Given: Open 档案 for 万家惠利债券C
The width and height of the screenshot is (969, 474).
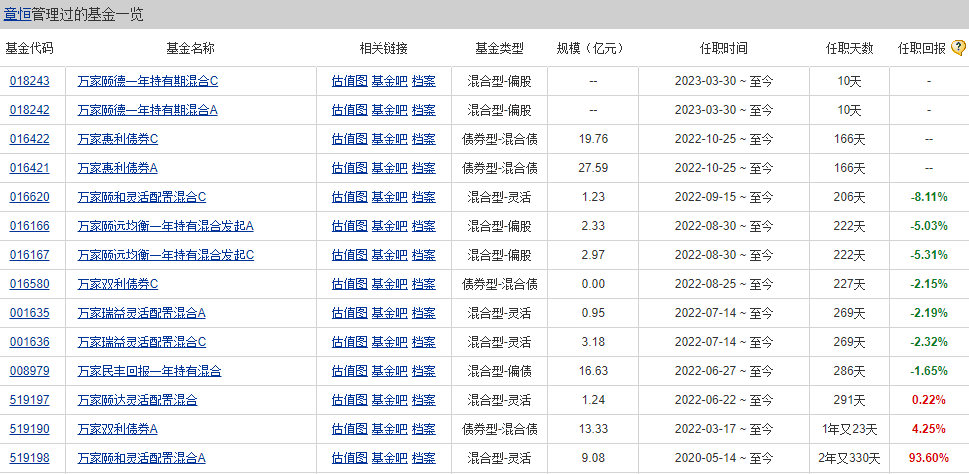Looking at the screenshot, I should coord(423,139).
